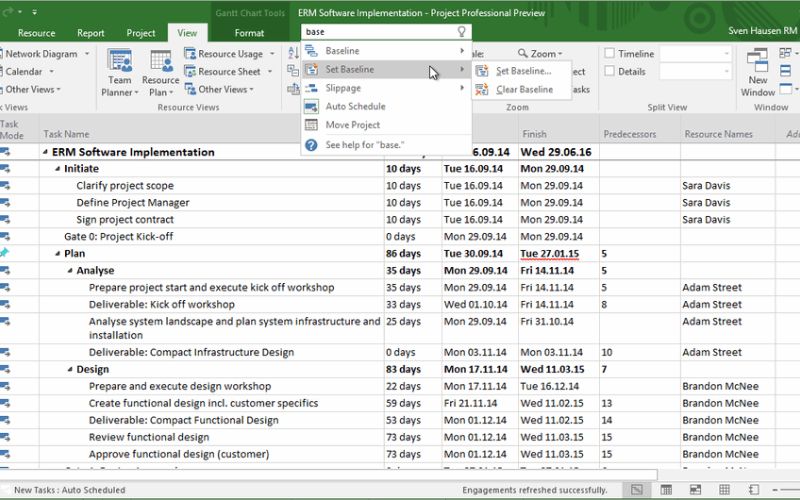Image resolution: width=800 pixels, height=500 pixels.
Task: Click the Tue 27.01.15 finish cell
Action: click(x=559, y=254)
